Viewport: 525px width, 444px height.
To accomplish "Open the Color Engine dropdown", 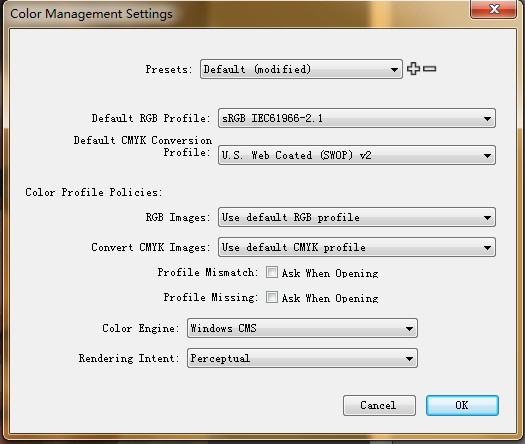I will [x=302, y=328].
